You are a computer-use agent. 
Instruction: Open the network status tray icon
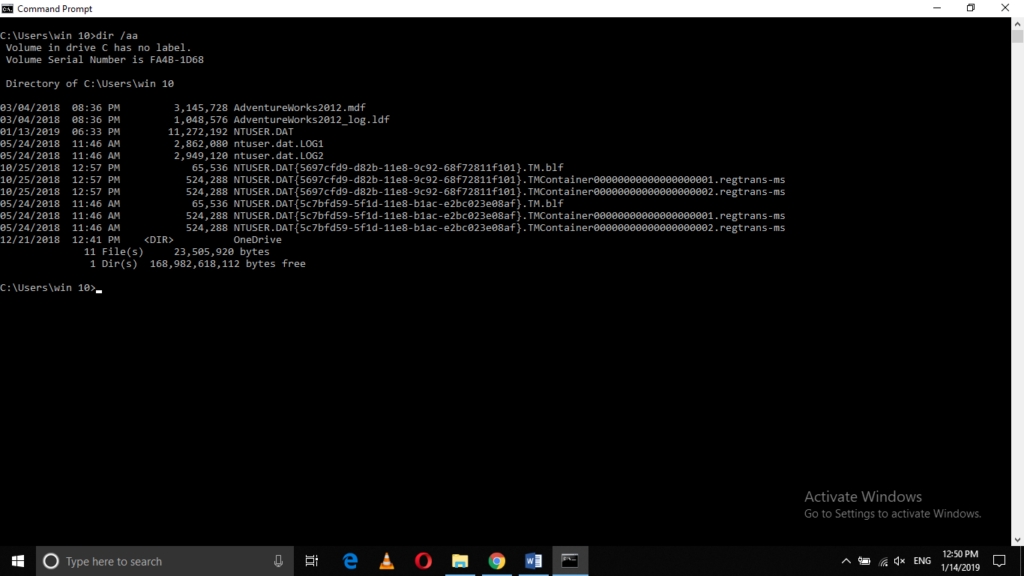882,561
